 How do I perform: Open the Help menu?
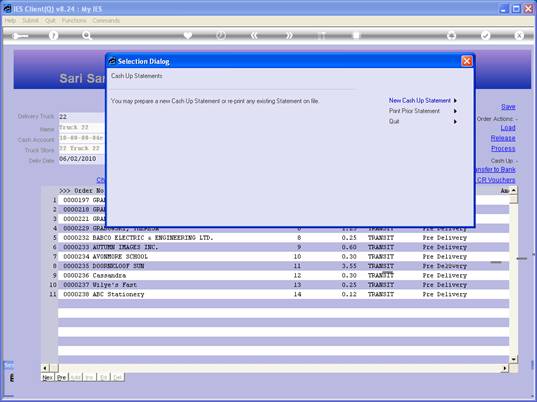tap(10, 21)
